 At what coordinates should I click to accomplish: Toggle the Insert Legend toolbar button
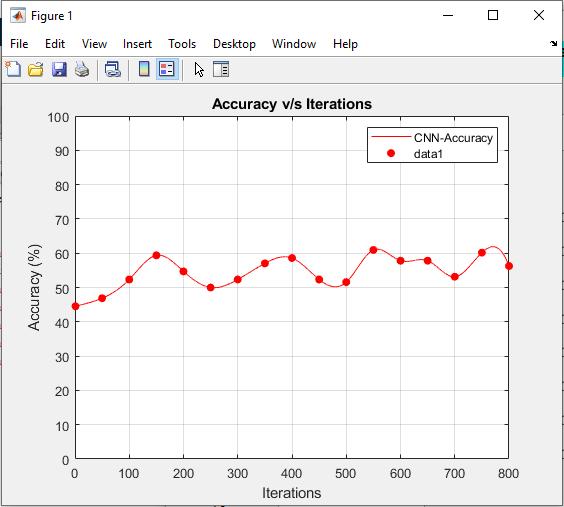[x=167, y=69]
